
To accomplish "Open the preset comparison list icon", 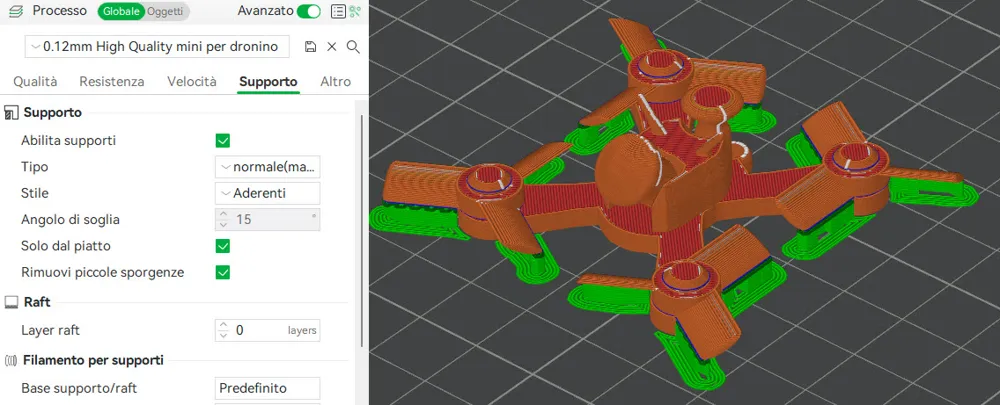I will pos(338,11).
